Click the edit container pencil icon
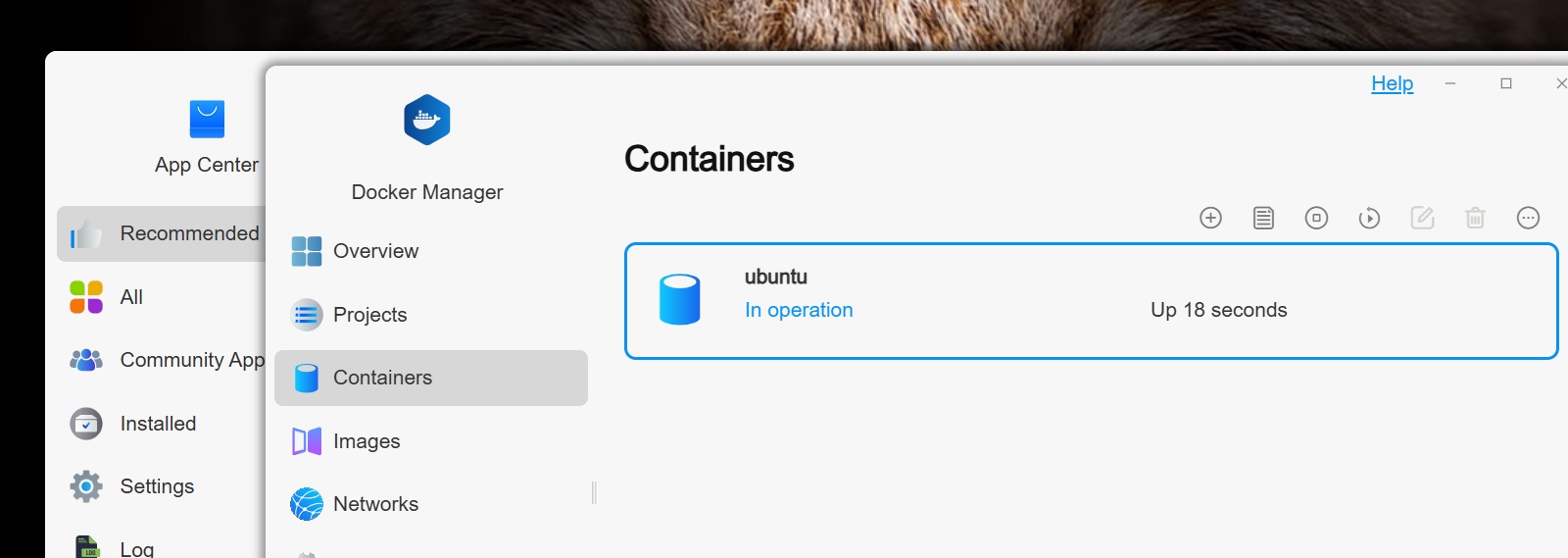 pos(1422,218)
